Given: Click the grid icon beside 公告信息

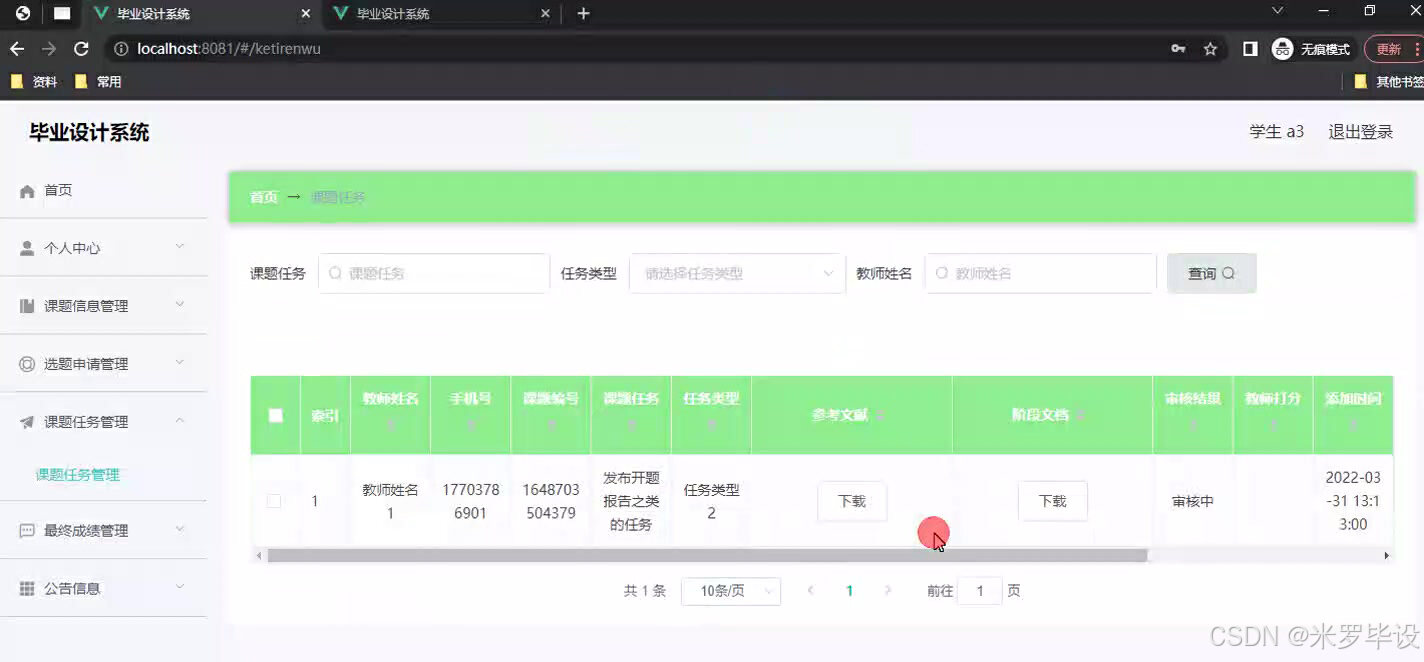Looking at the screenshot, I should click(x=25, y=587).
